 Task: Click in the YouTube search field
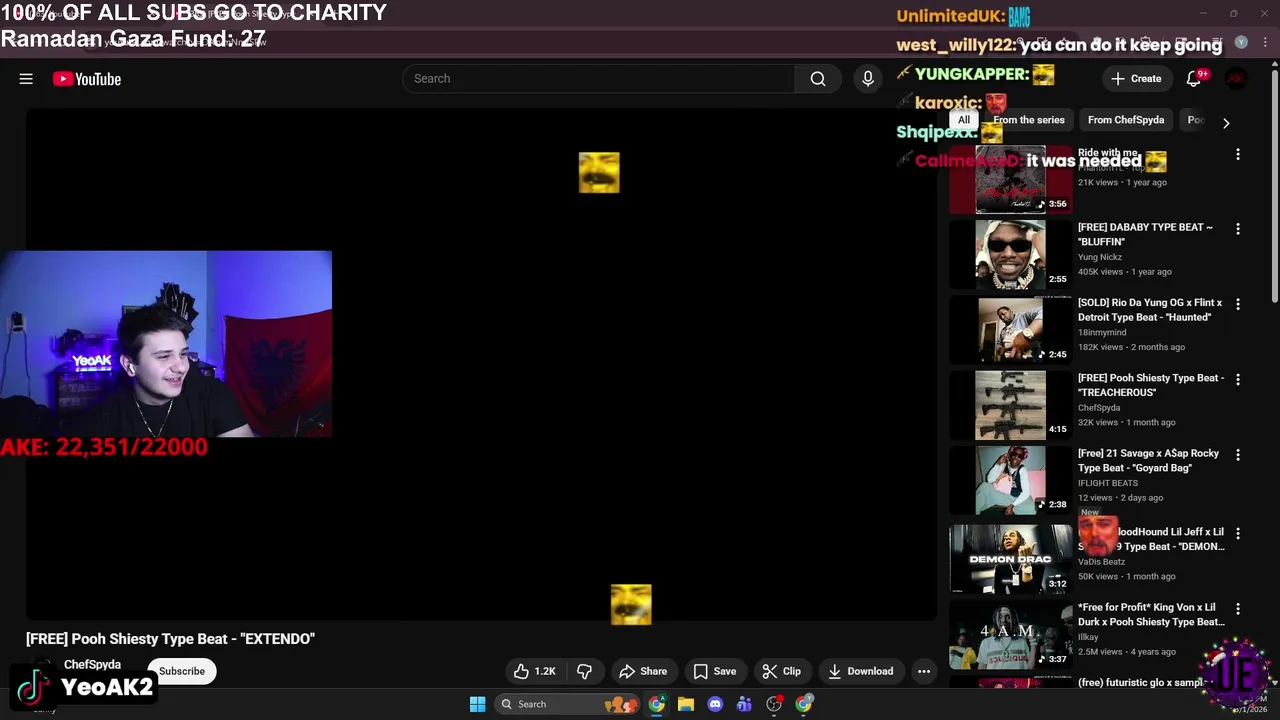coord(598,79)
